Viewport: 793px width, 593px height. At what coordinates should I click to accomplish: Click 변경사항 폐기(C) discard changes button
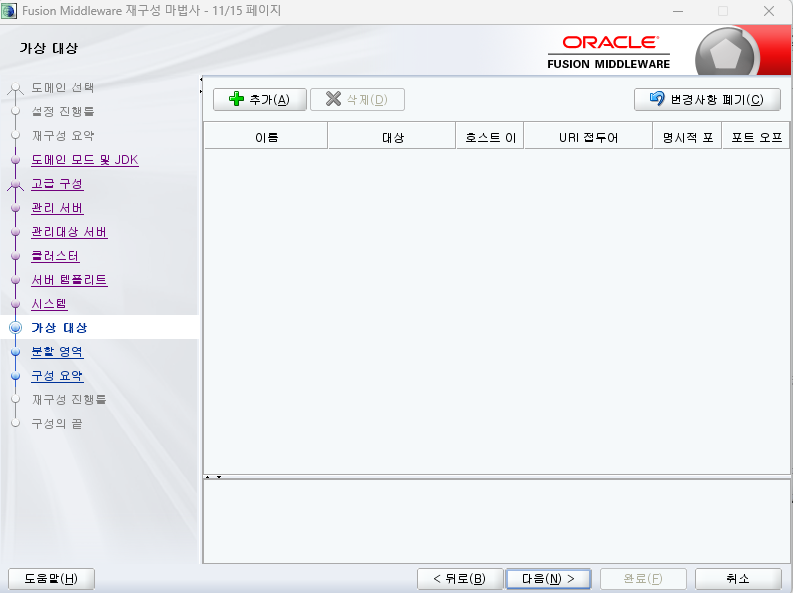707,99
